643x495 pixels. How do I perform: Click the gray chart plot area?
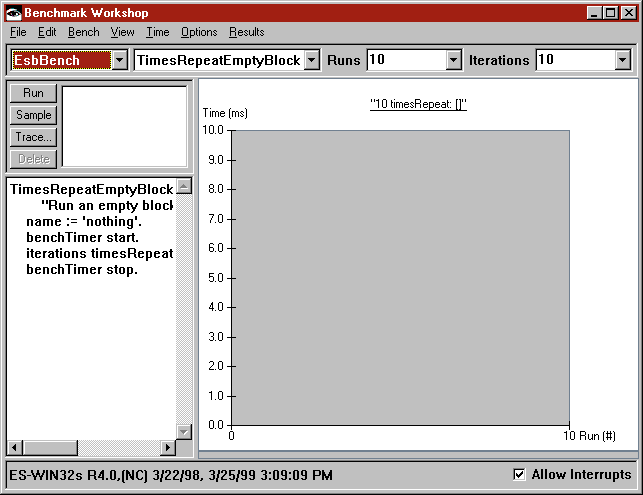400,277
